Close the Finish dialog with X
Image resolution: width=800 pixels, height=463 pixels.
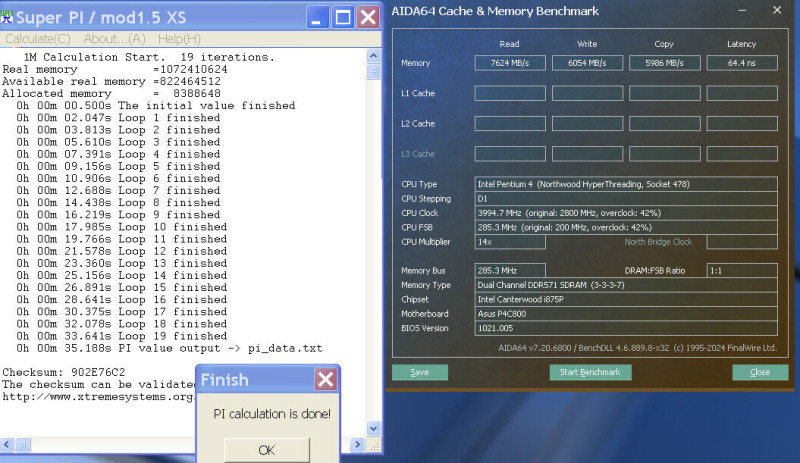pyautogui.click(x=325, y=379)
